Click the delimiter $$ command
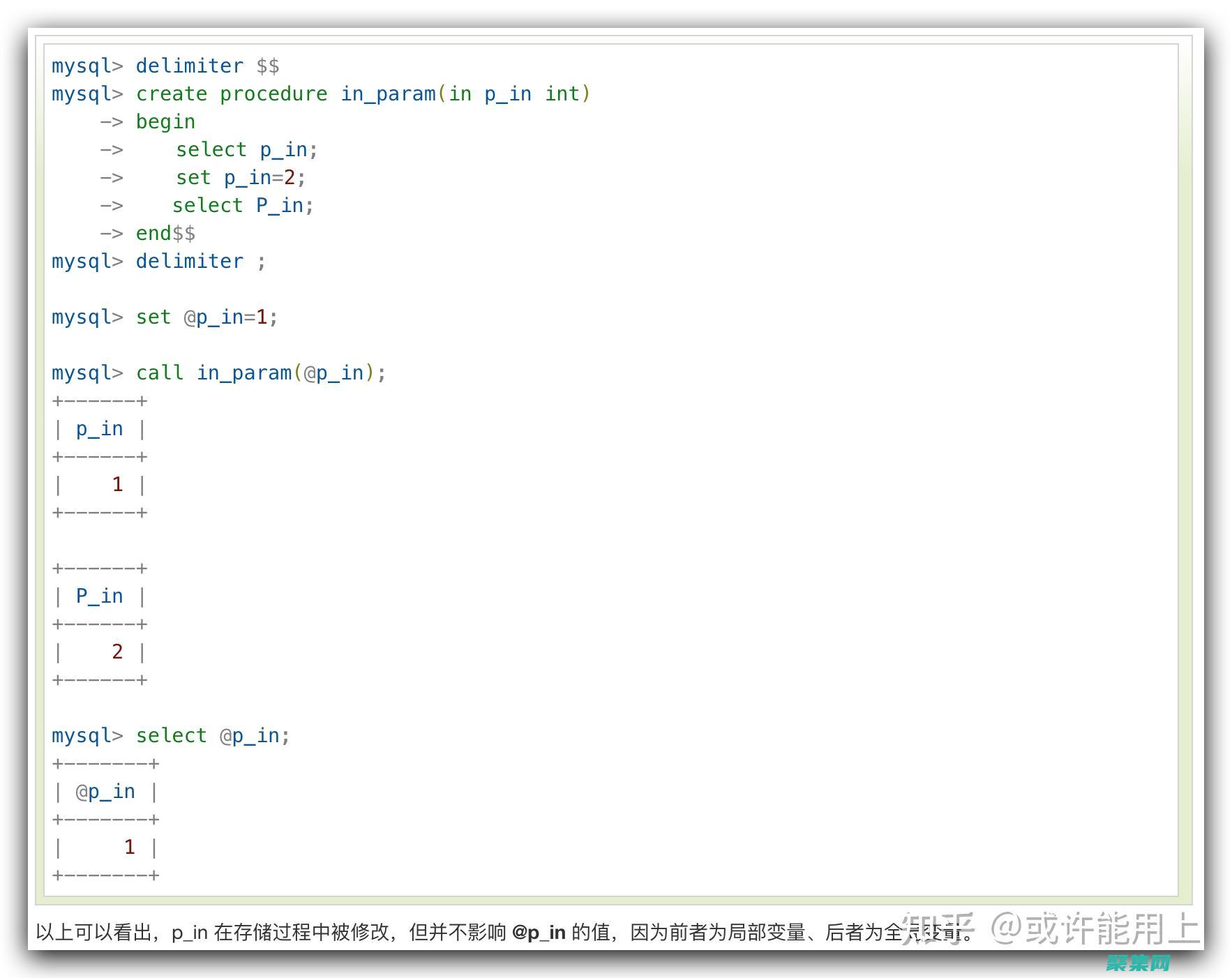This screenshot has width=1232, height=978. point(207,65)
